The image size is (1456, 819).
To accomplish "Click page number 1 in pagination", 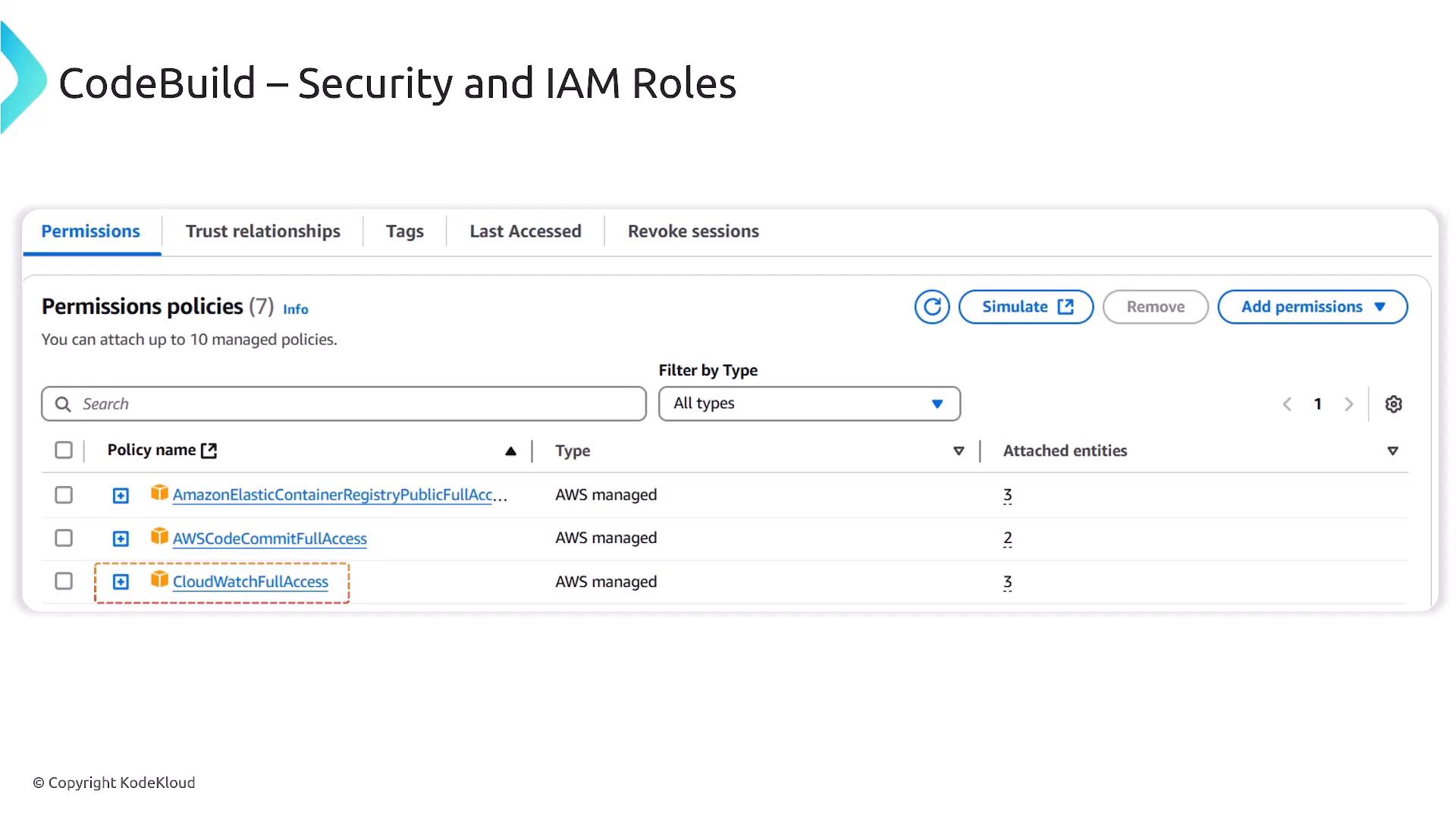I will point(1318,404).
